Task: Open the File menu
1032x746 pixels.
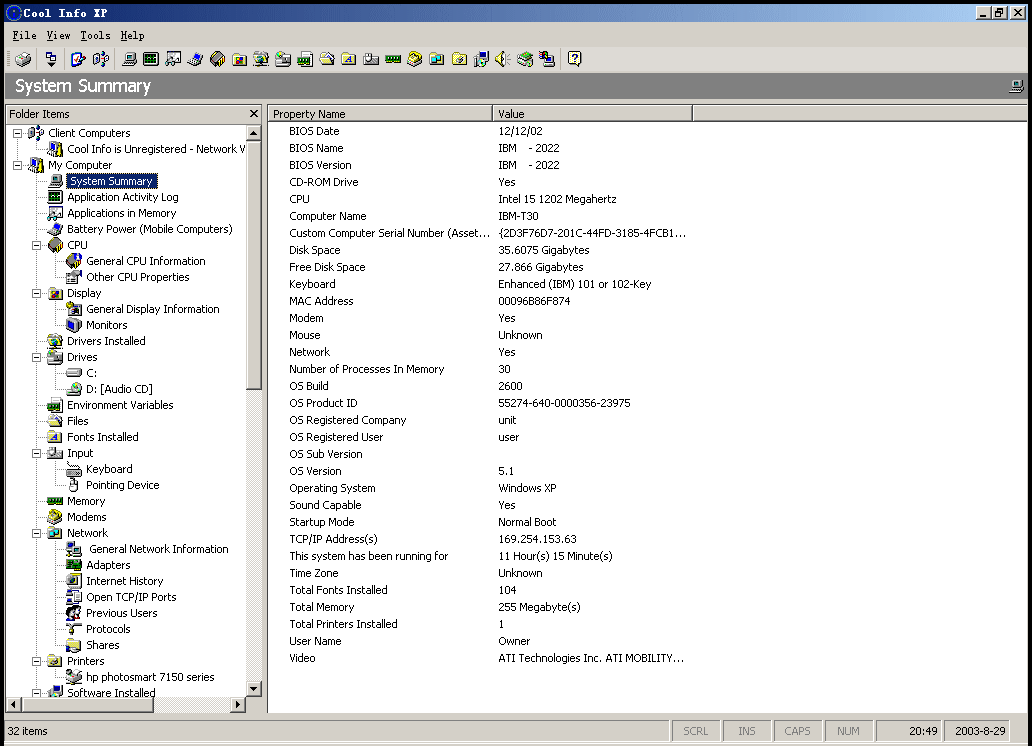Action: point(24,36)
